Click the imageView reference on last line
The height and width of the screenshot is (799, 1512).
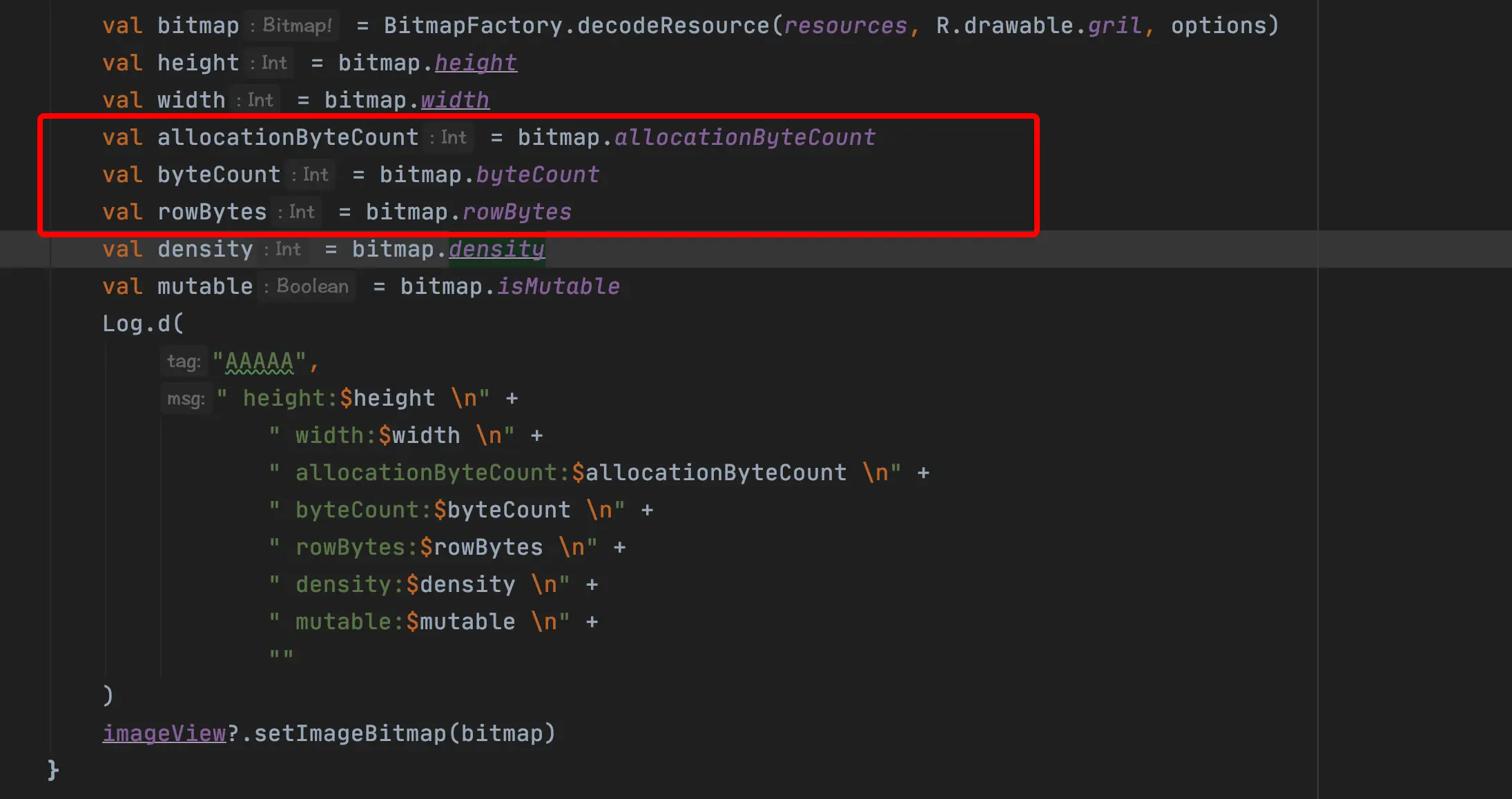click(164, 733)
